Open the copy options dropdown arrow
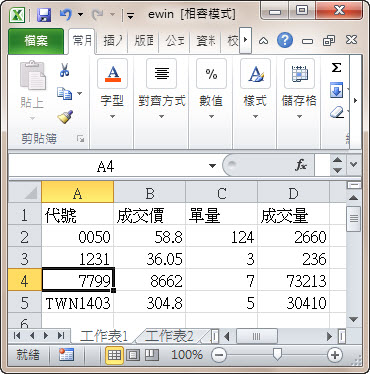The width and height of the screenshot is (370, 374). tap(79, 93)
